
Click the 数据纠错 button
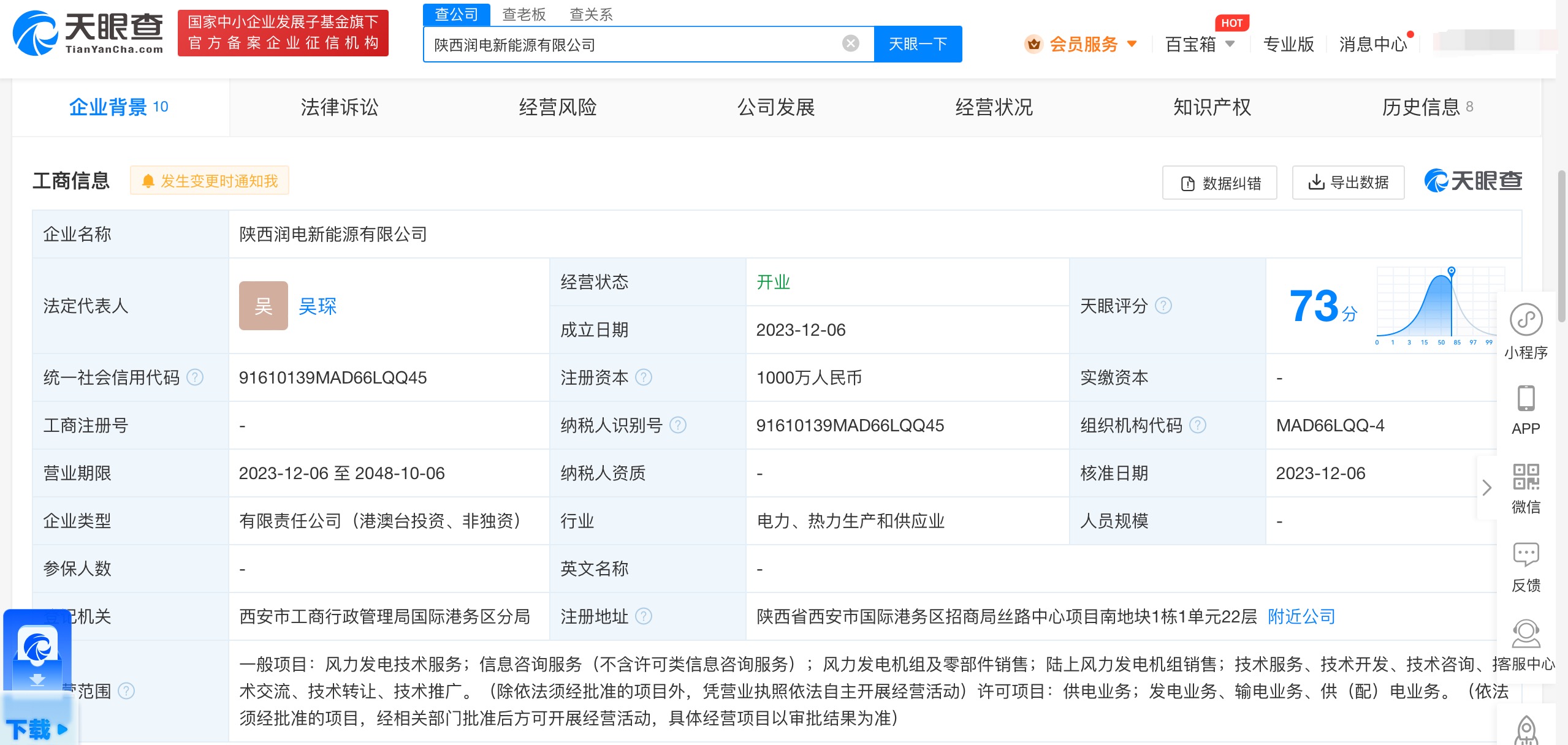1220,183
